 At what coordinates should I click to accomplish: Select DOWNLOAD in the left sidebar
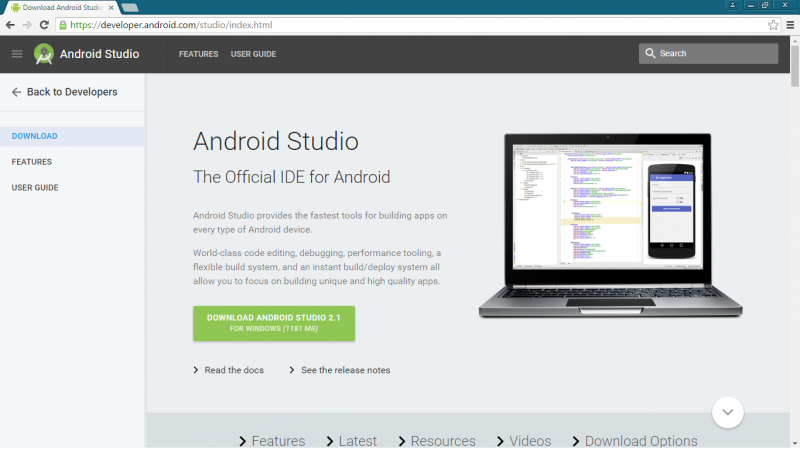point(35,136)
